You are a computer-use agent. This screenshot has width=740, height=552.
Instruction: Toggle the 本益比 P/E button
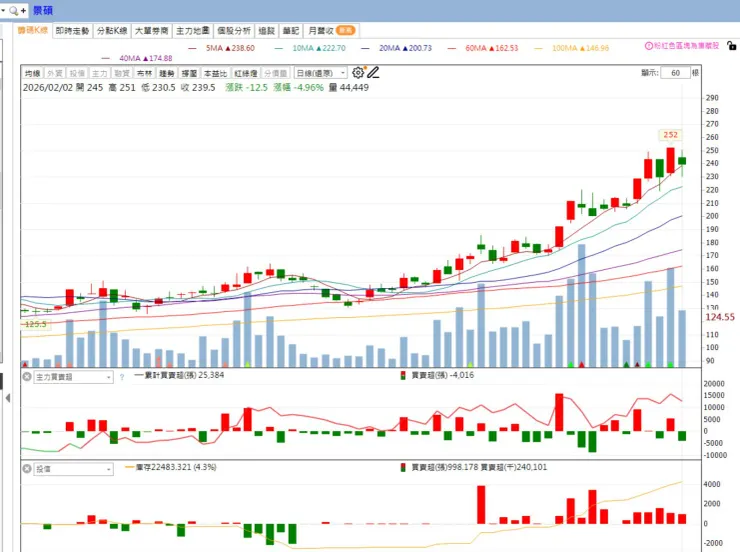point(216,73)
